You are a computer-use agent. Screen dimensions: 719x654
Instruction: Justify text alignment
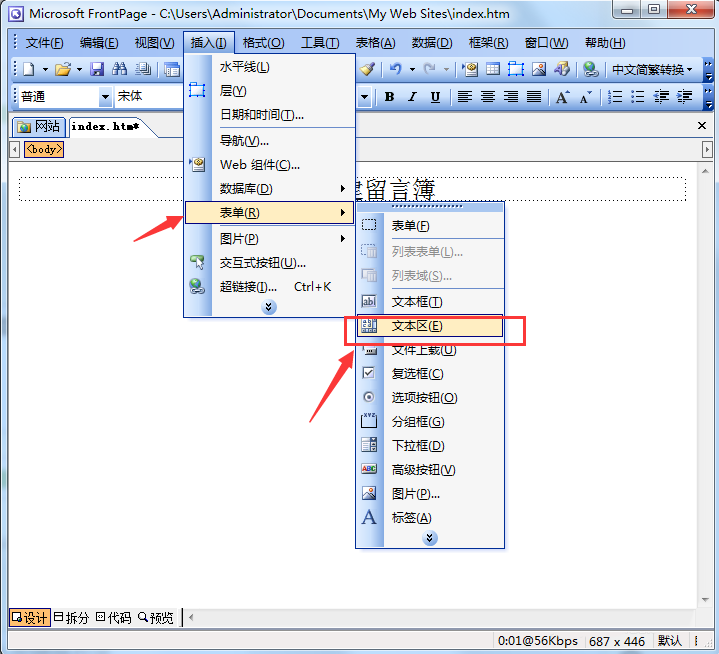pyautogui.click(x=533, y=97)
